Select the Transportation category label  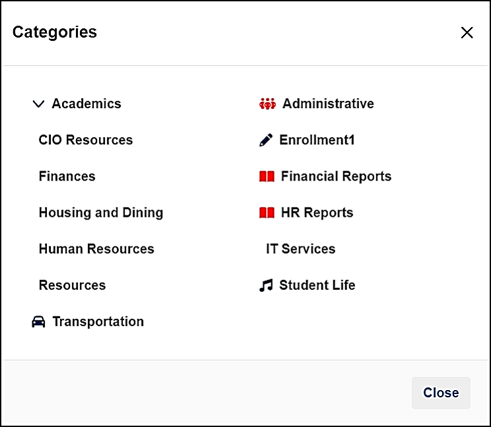[x=98, y=322]
